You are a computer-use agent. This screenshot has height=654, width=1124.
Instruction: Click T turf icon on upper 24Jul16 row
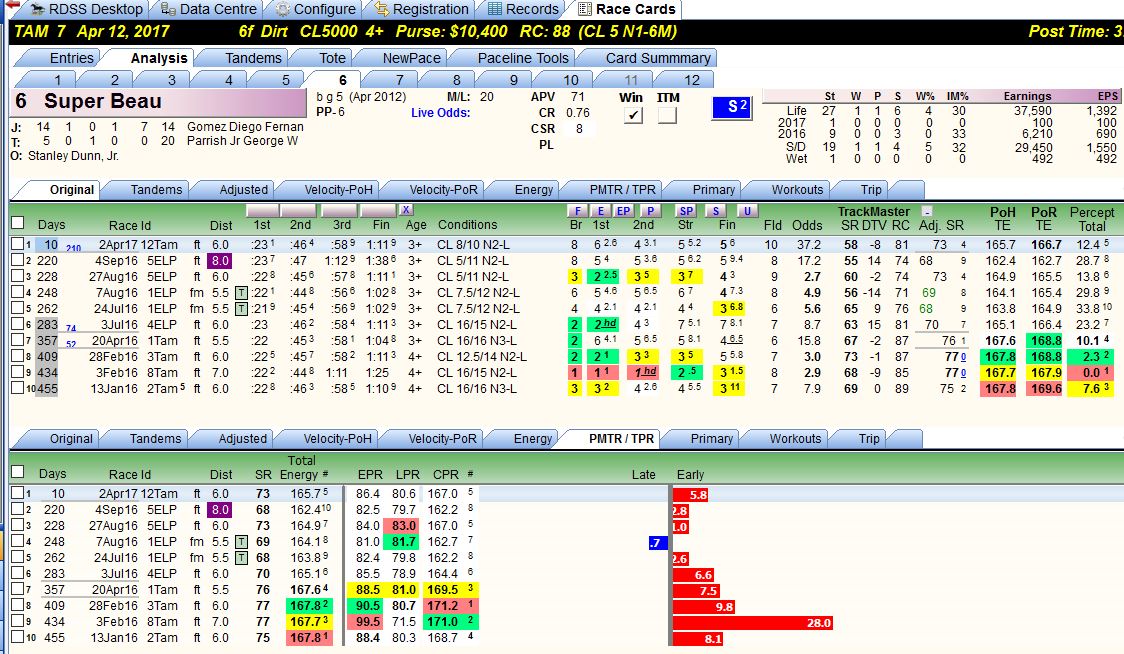242,308
